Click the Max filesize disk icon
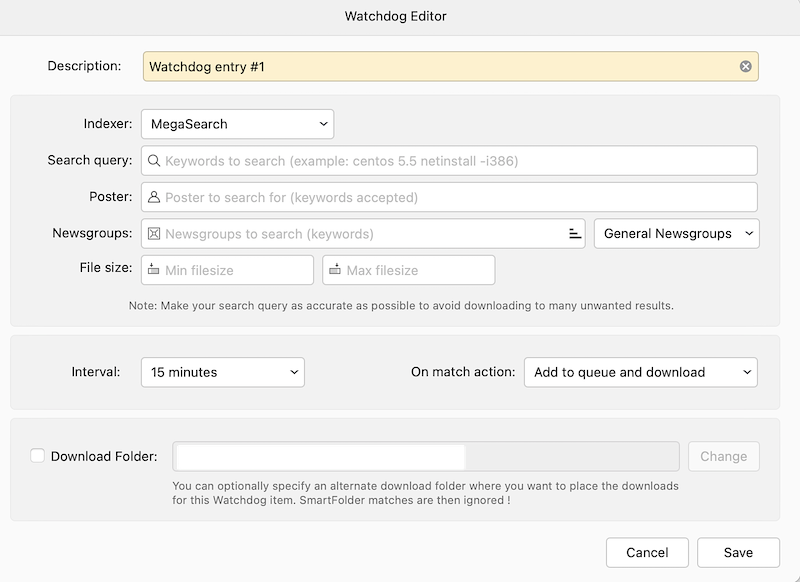The width and height of the screenshot is (800, 582). pos(335,270)
